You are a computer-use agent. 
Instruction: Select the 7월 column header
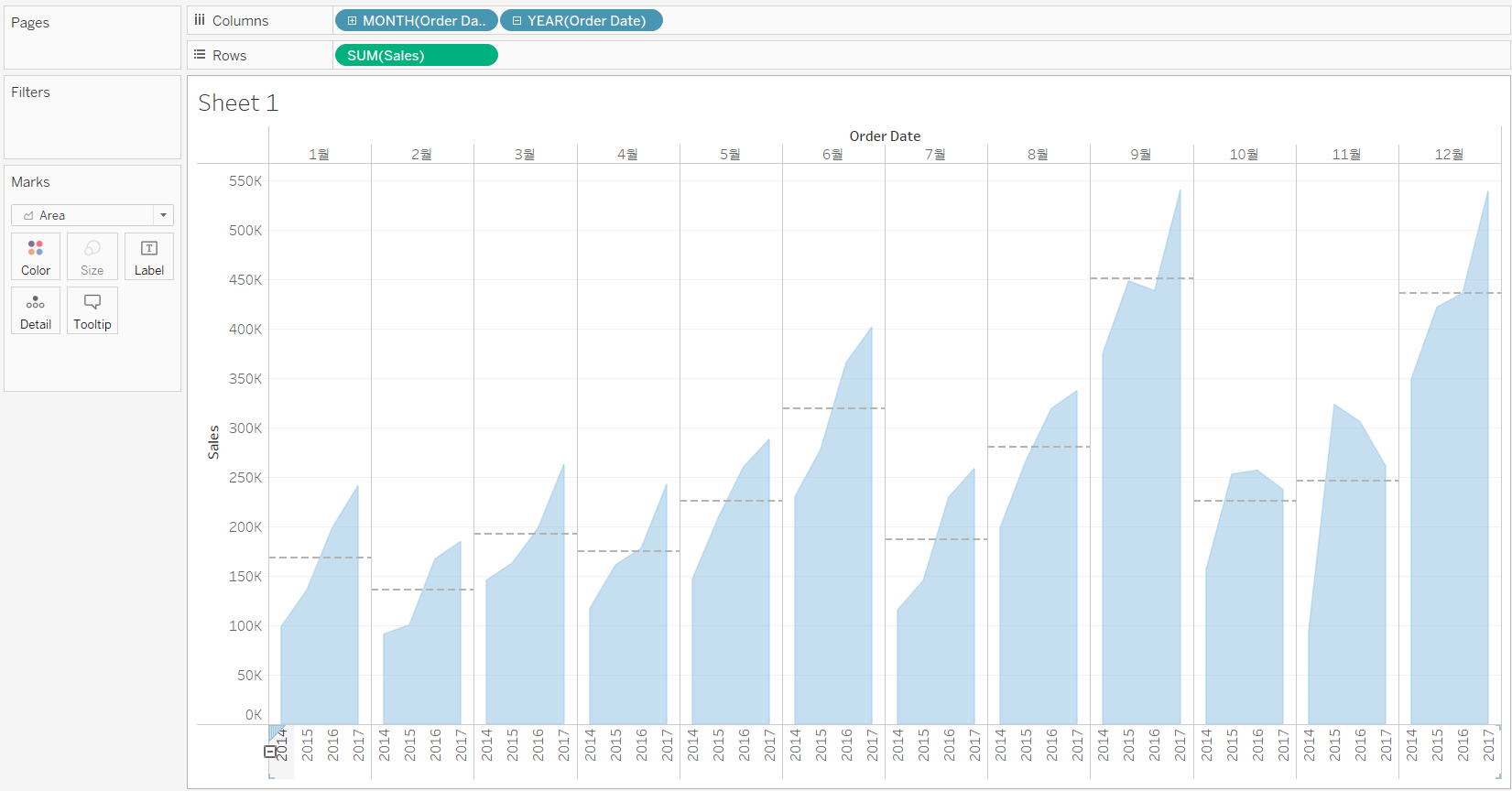tap(936, 154)
